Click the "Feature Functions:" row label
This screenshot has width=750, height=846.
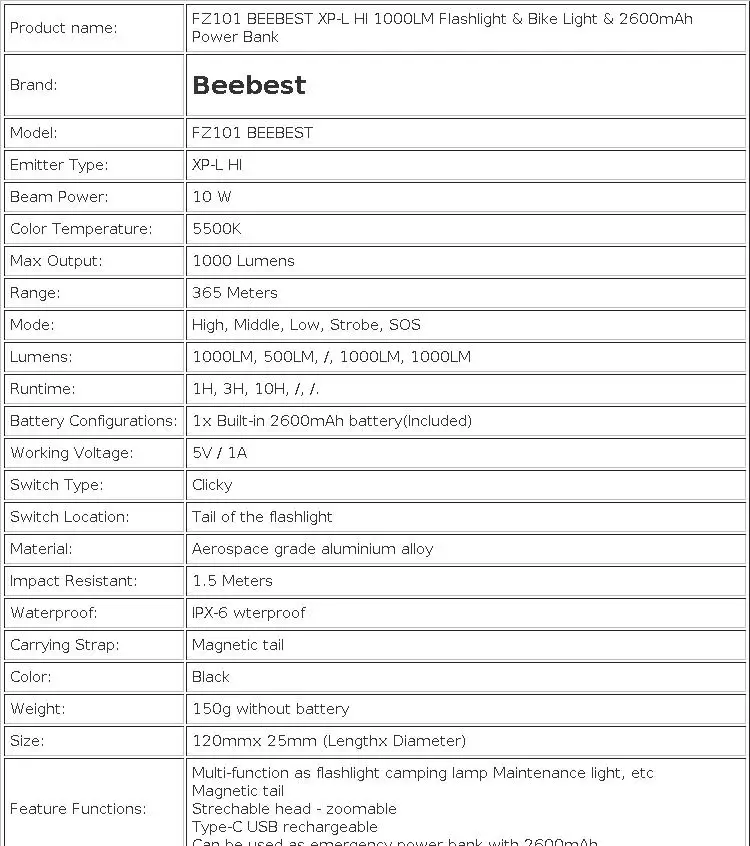tap(78, 808)
